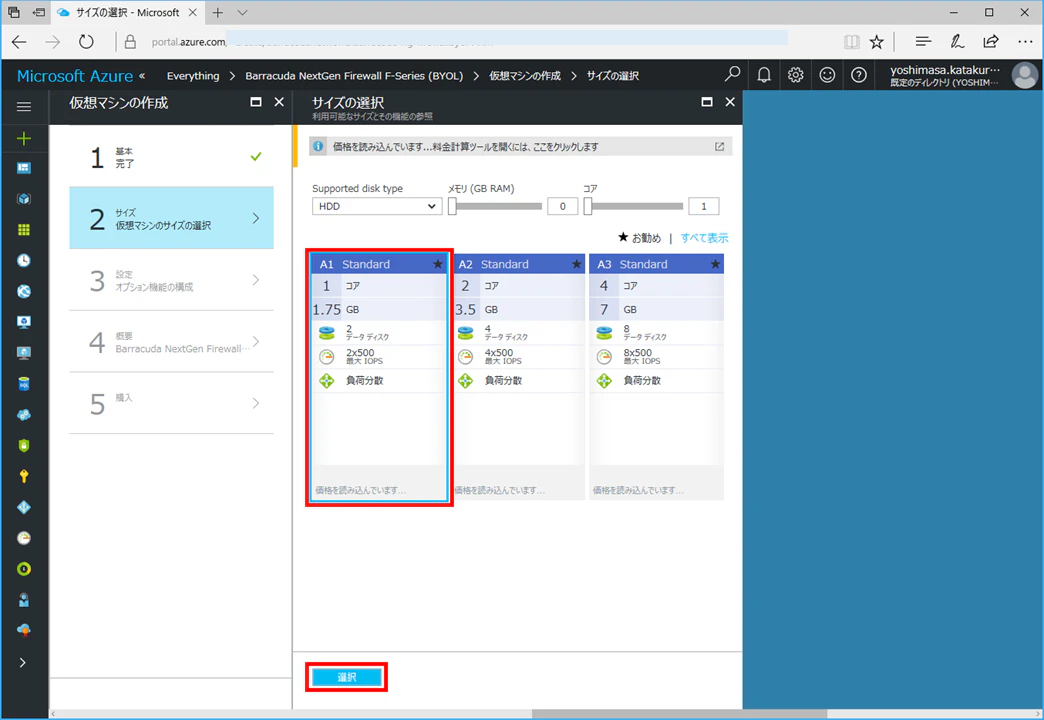Click the memory GB RAM slider handle
The width and height of the screenshot is (1044, 720).
coord(452,206)
